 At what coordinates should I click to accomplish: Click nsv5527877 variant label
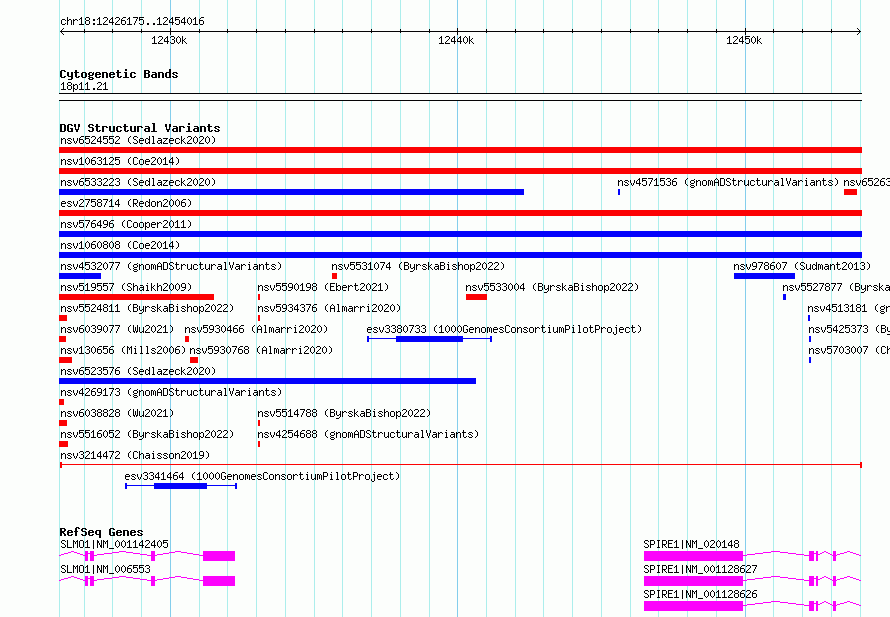click(836, 287)
